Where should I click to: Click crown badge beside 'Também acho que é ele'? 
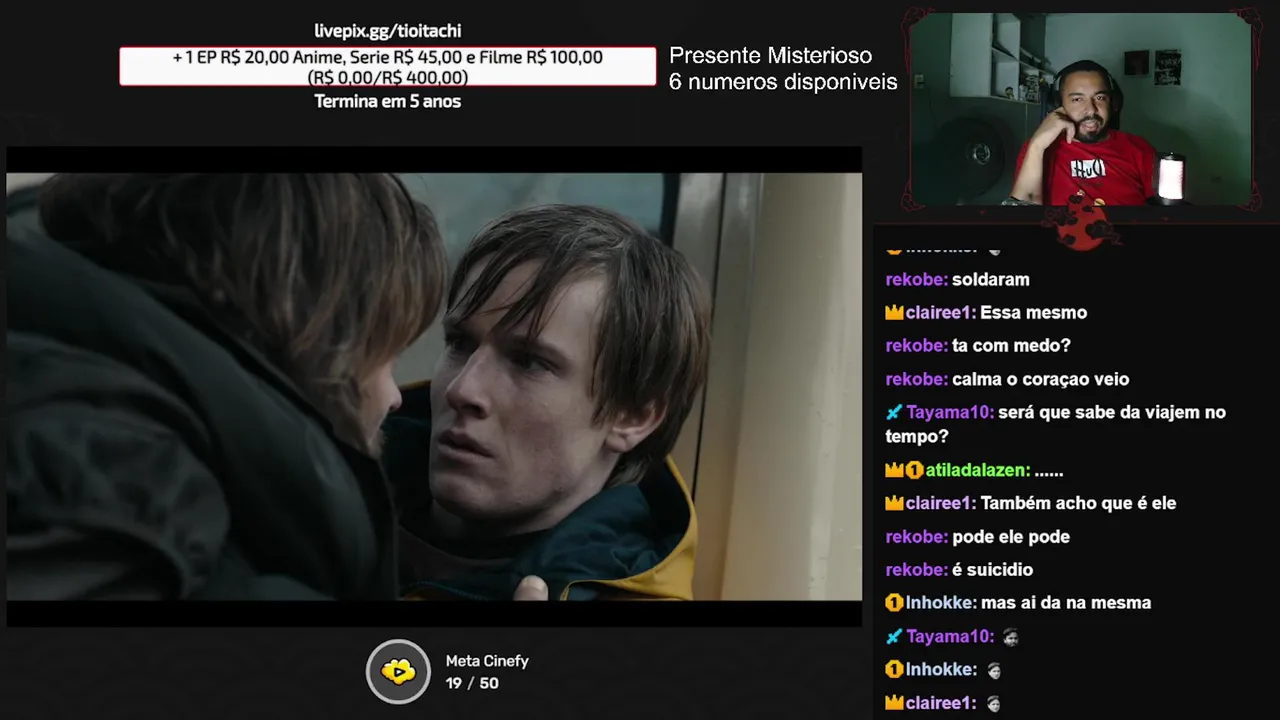894,503
